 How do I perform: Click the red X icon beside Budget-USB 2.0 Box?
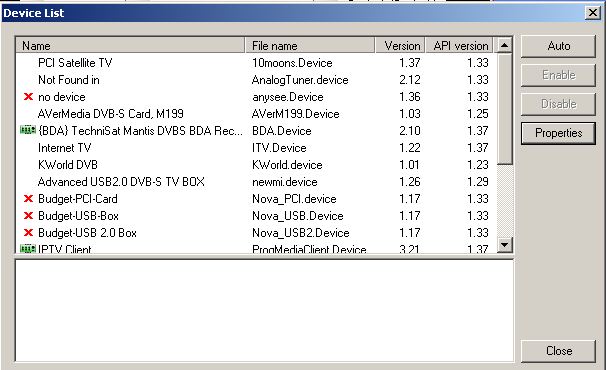click(x=28, y=233)
